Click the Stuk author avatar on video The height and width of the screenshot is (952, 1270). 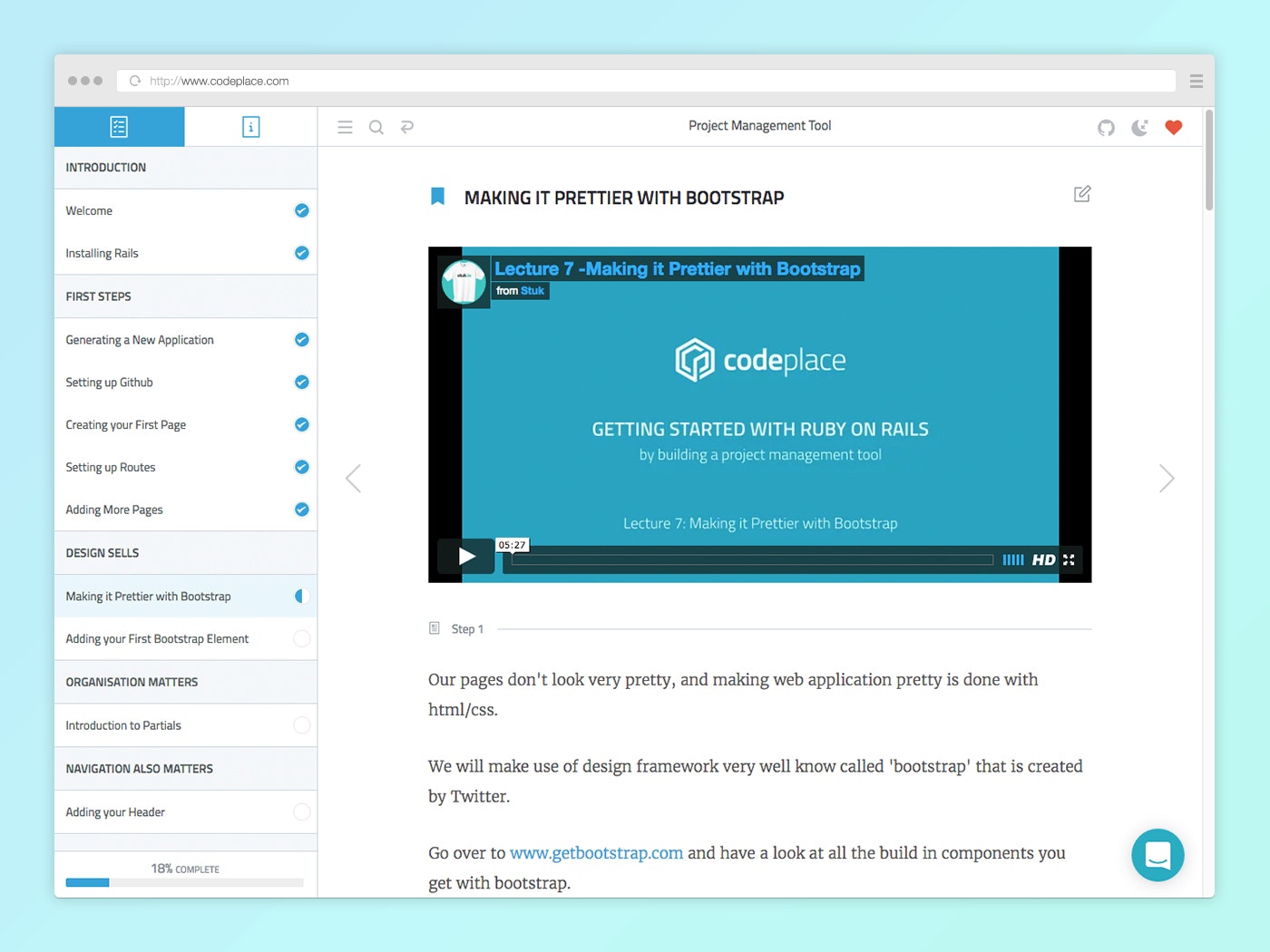point(464,280)
